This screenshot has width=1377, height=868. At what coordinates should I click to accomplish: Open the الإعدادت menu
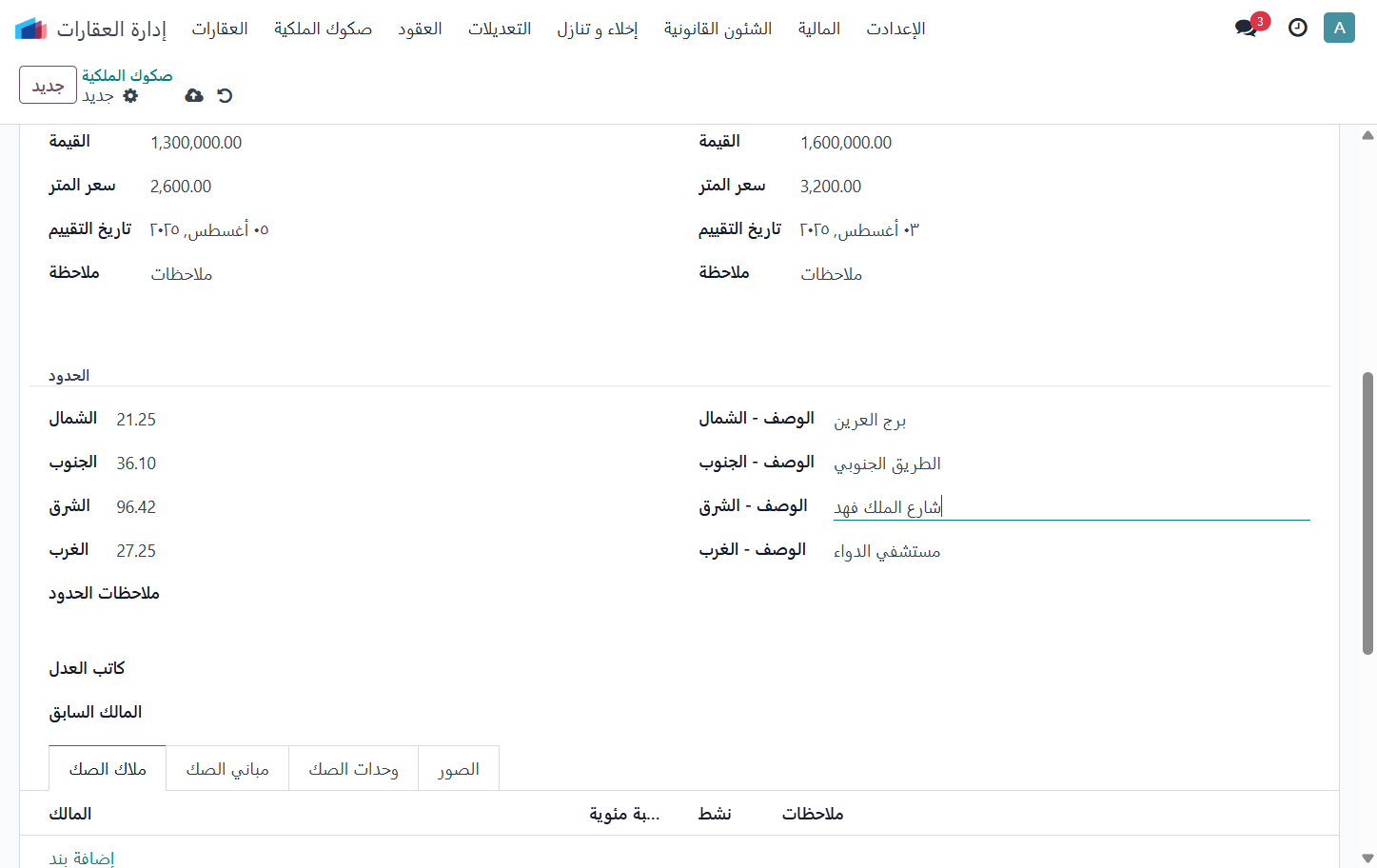coord(895,29)
